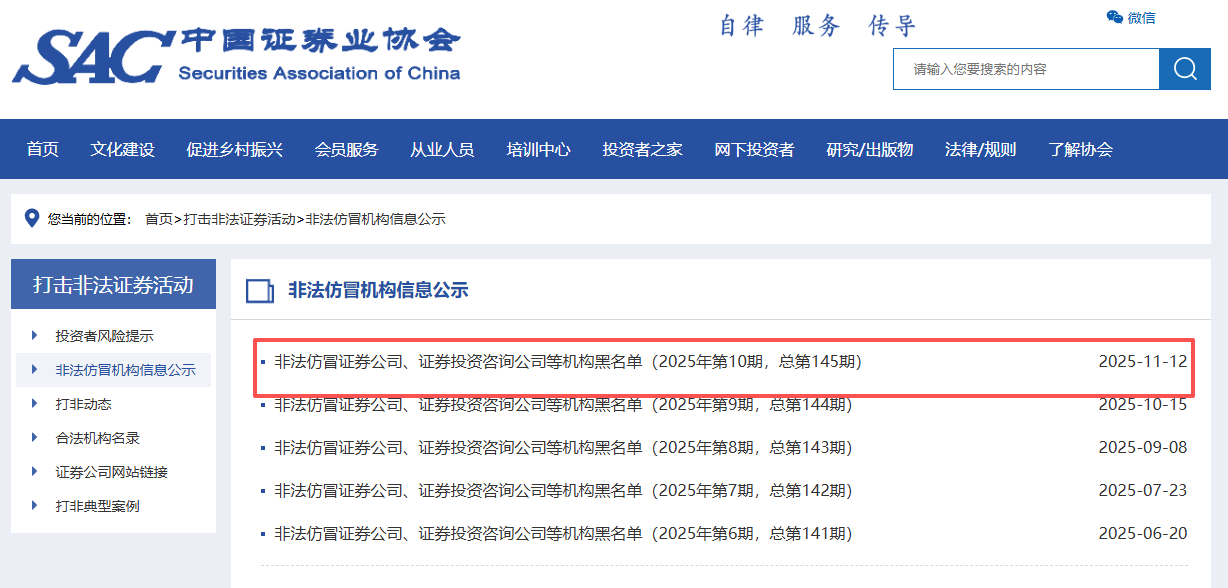Screen dimensions: 1228x588
Task: Click the section icon beside 非法仿冒机构信息公示 heading
Action: point(260,291)
